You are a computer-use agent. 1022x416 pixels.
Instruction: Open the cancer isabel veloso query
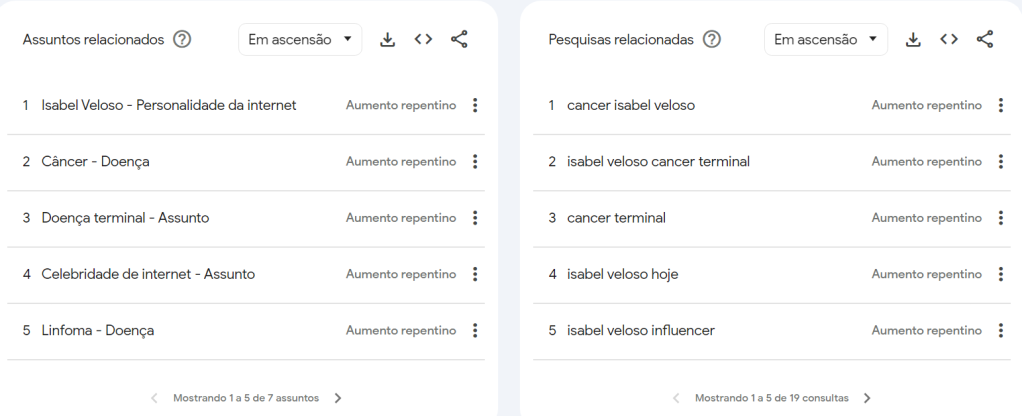pyautogui.click(x=630, y=105)
